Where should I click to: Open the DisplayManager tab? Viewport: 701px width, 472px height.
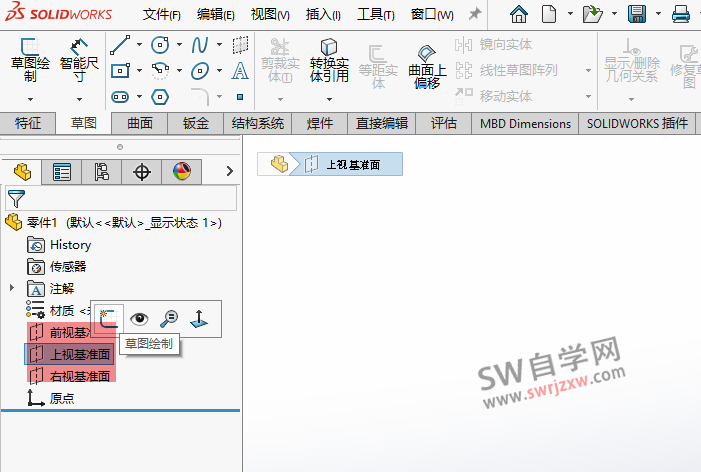pos(182,172)
